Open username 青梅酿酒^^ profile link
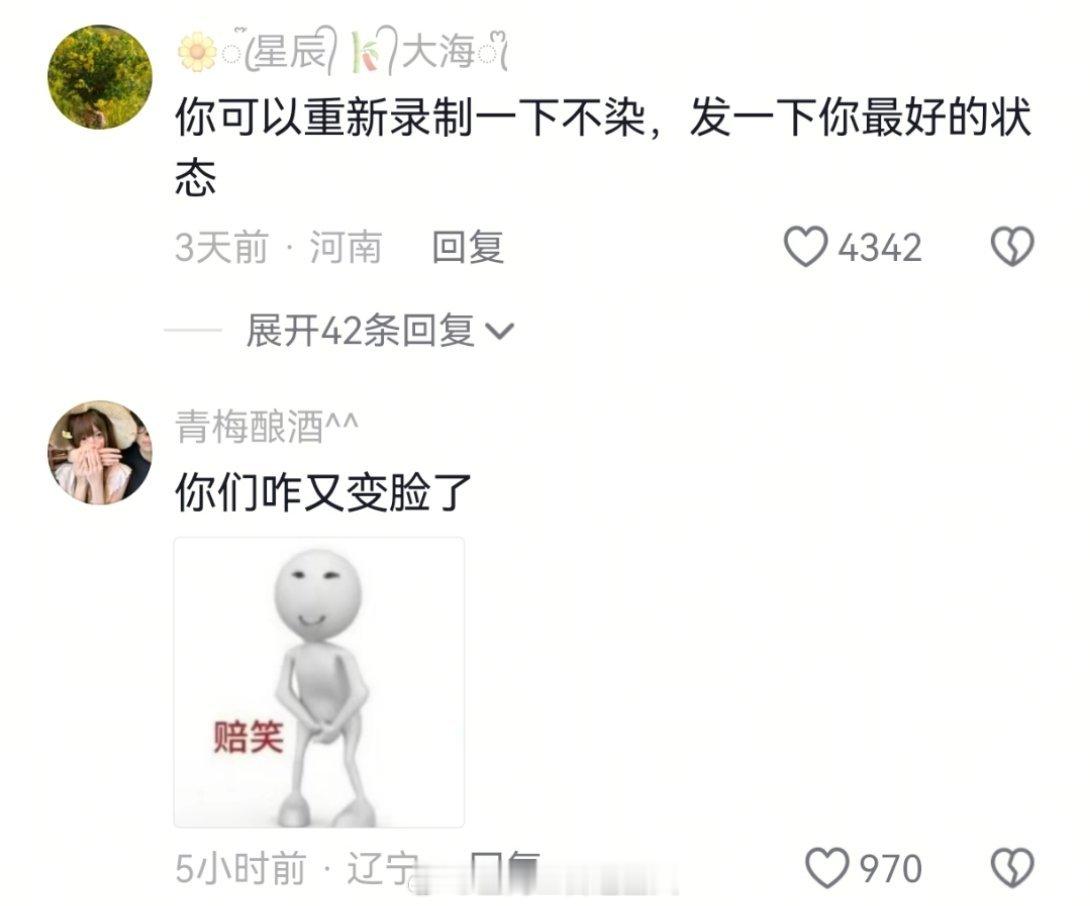1090x906 pixels. point(267,426)
